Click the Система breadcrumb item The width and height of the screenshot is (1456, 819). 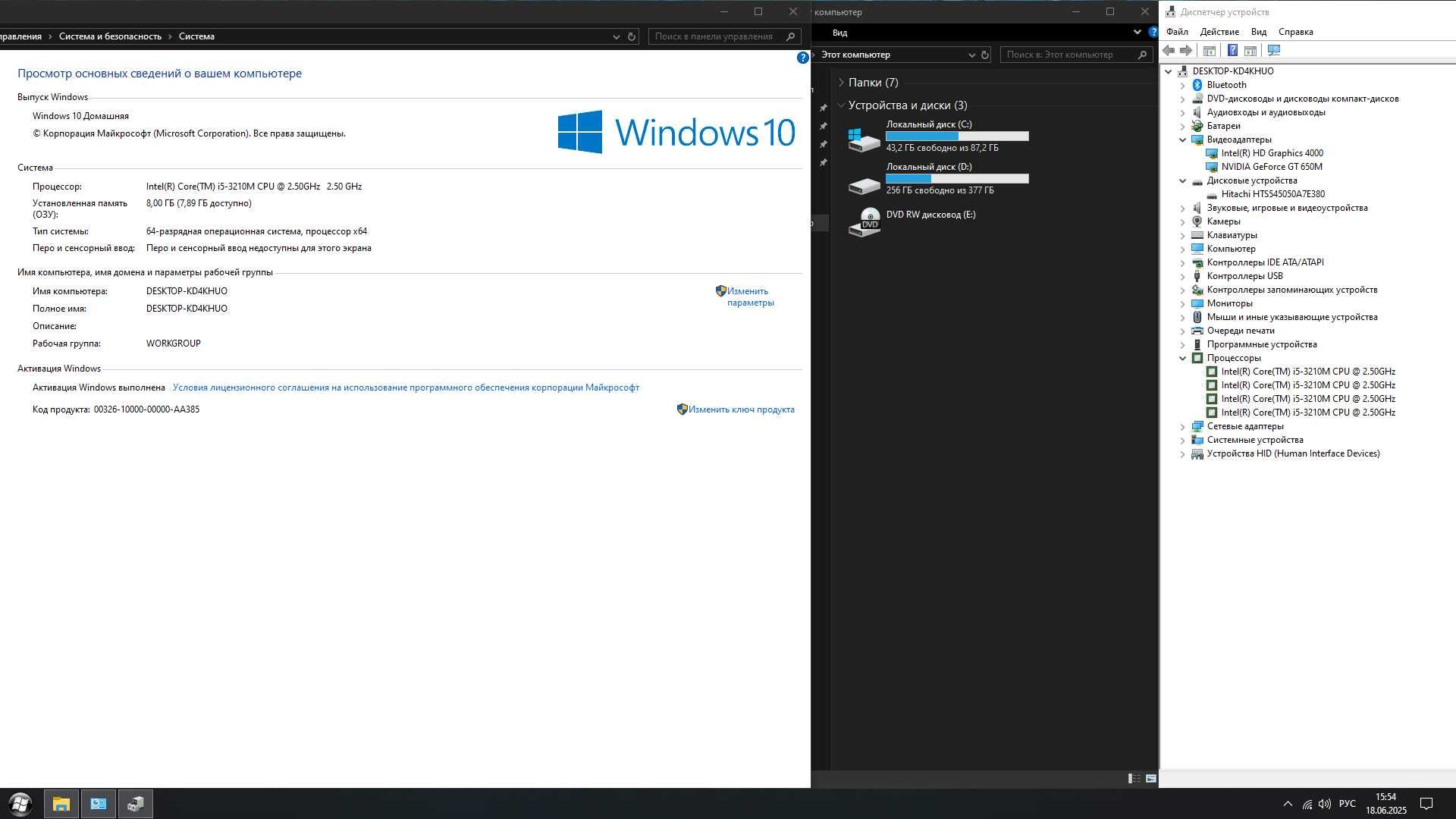(x=196, y=36)
